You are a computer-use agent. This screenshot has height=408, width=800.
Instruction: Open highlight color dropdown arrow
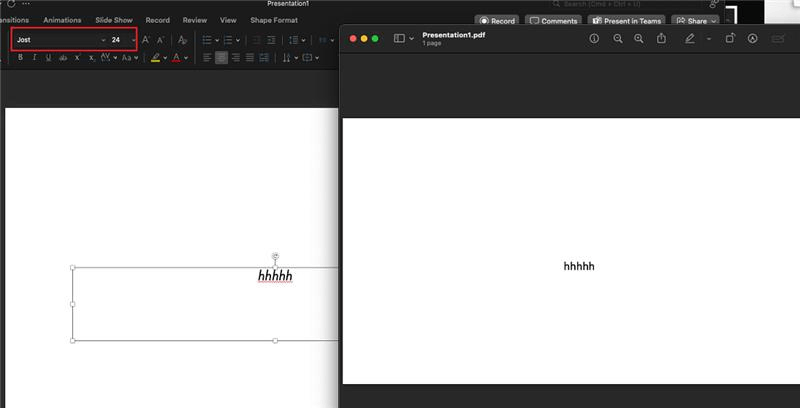coord(165,58)
